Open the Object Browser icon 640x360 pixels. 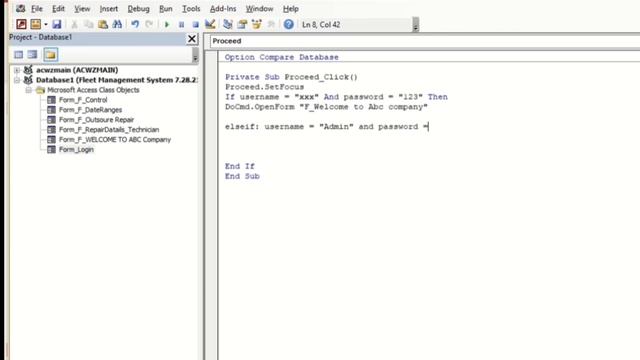pyautogui.click(x=256, y=24)
